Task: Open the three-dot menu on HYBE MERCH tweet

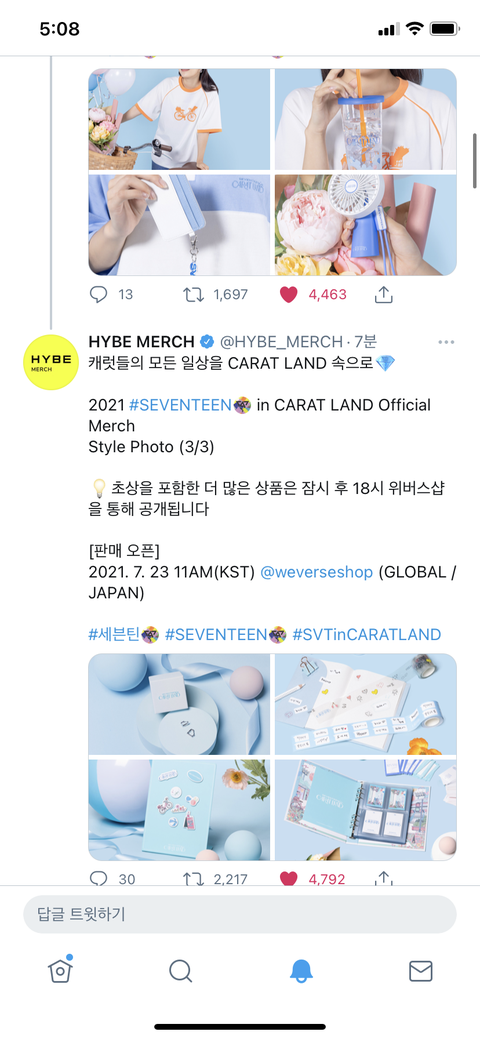Action: tap(446, 342)
